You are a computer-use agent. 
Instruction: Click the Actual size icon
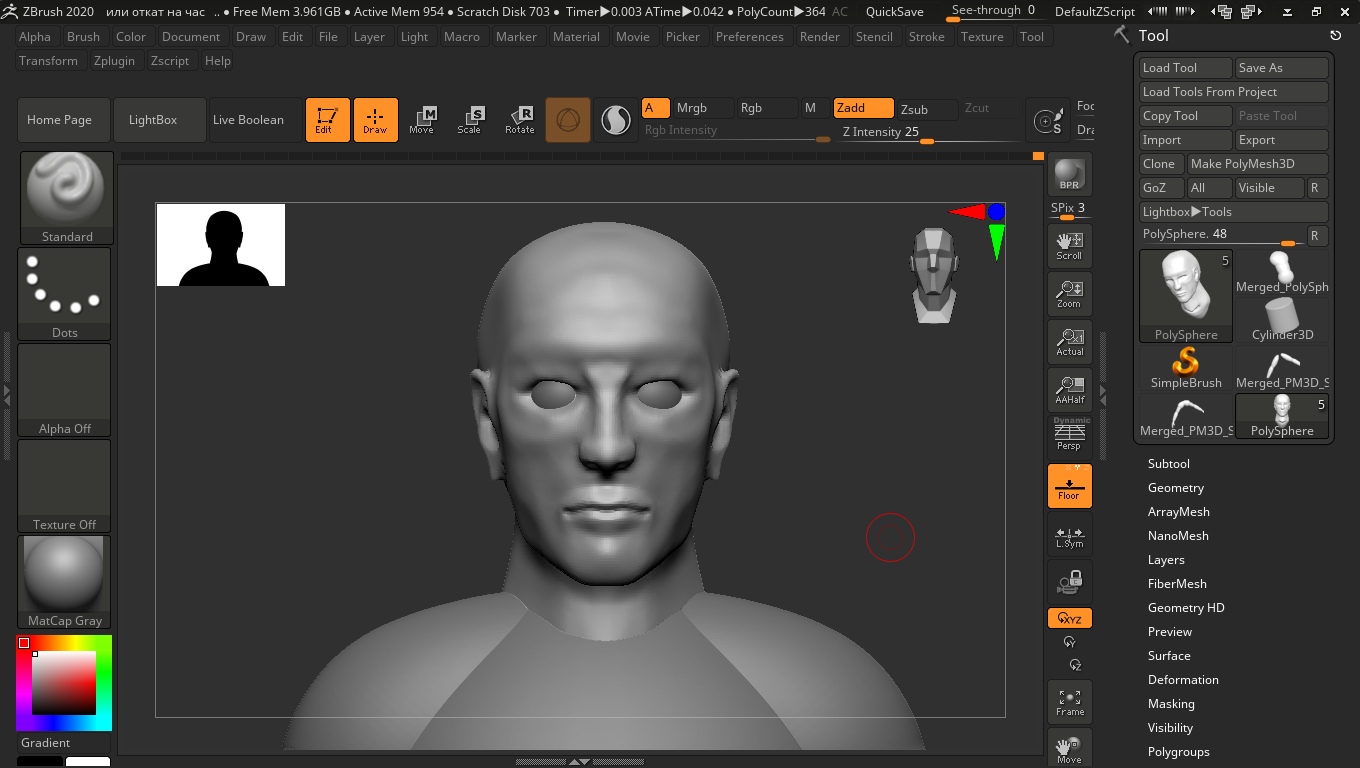pos(1069,340)
